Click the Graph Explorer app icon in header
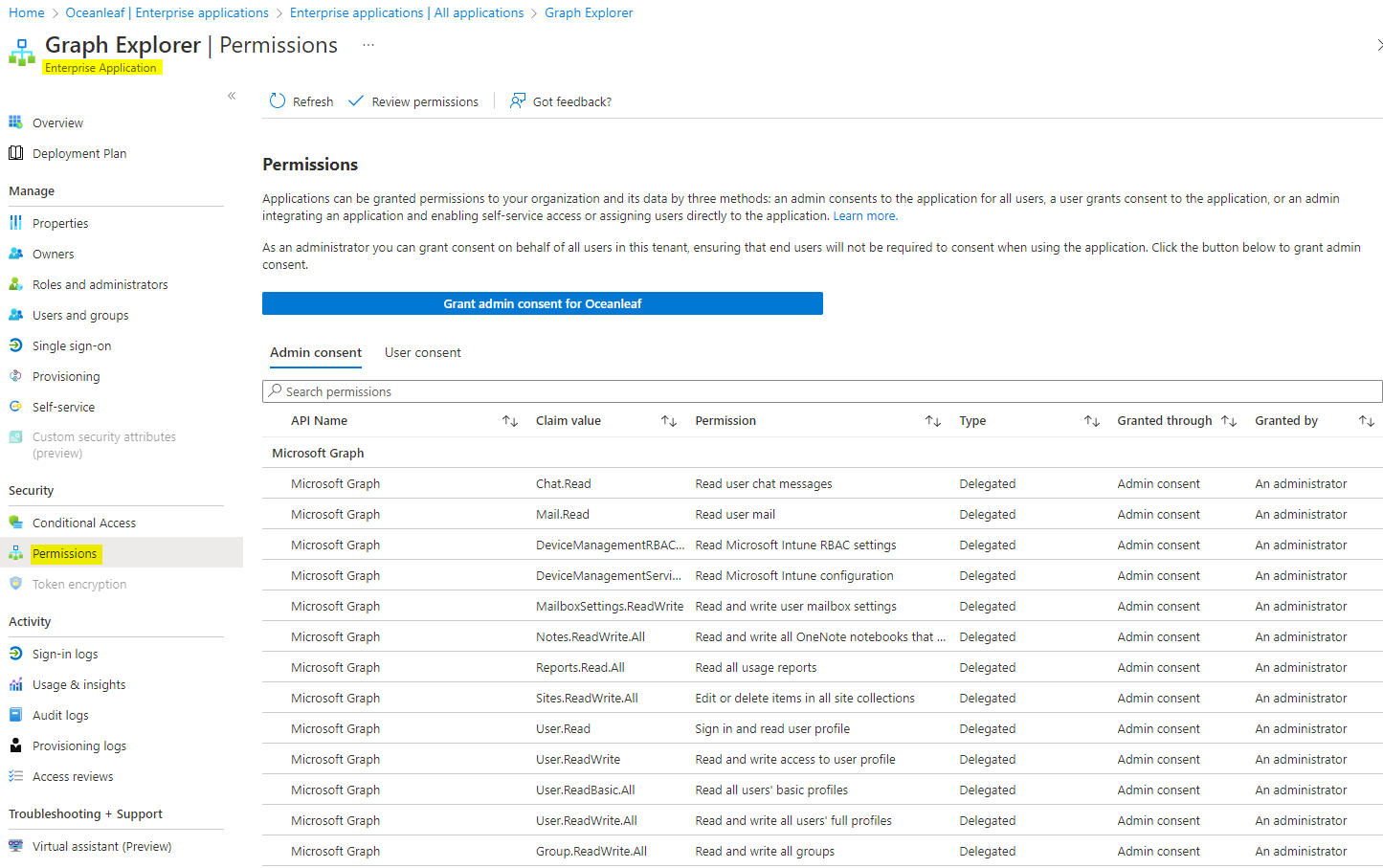Viewport: 1383px width, 868px height. point(22,53)
